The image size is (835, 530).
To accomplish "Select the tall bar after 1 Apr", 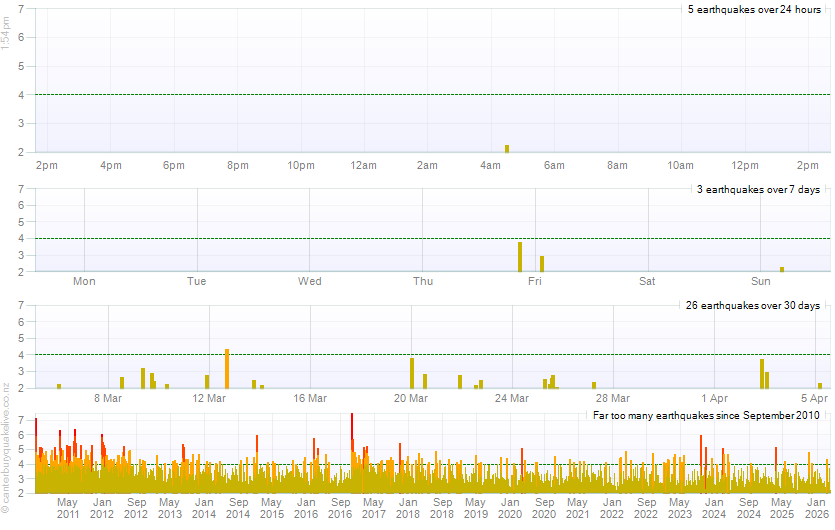I will [x=762, y=374].
